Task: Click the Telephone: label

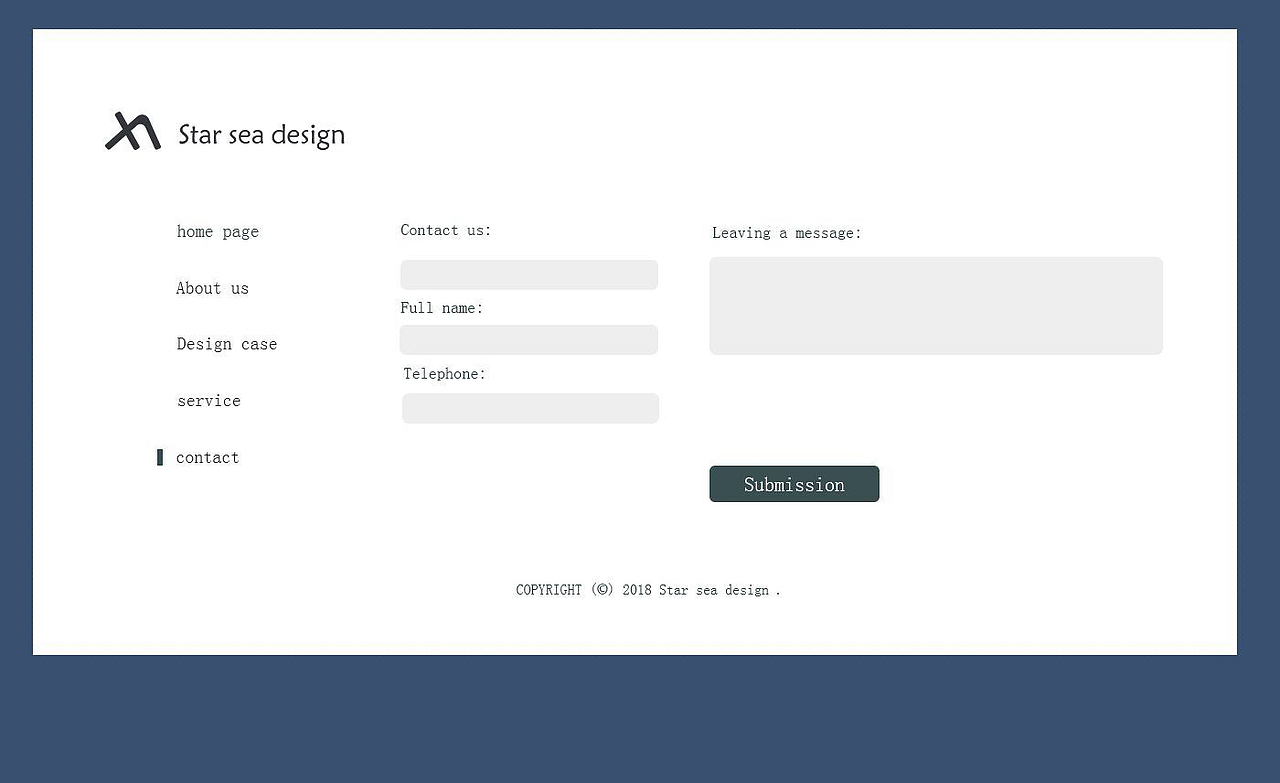Action: 445,374
